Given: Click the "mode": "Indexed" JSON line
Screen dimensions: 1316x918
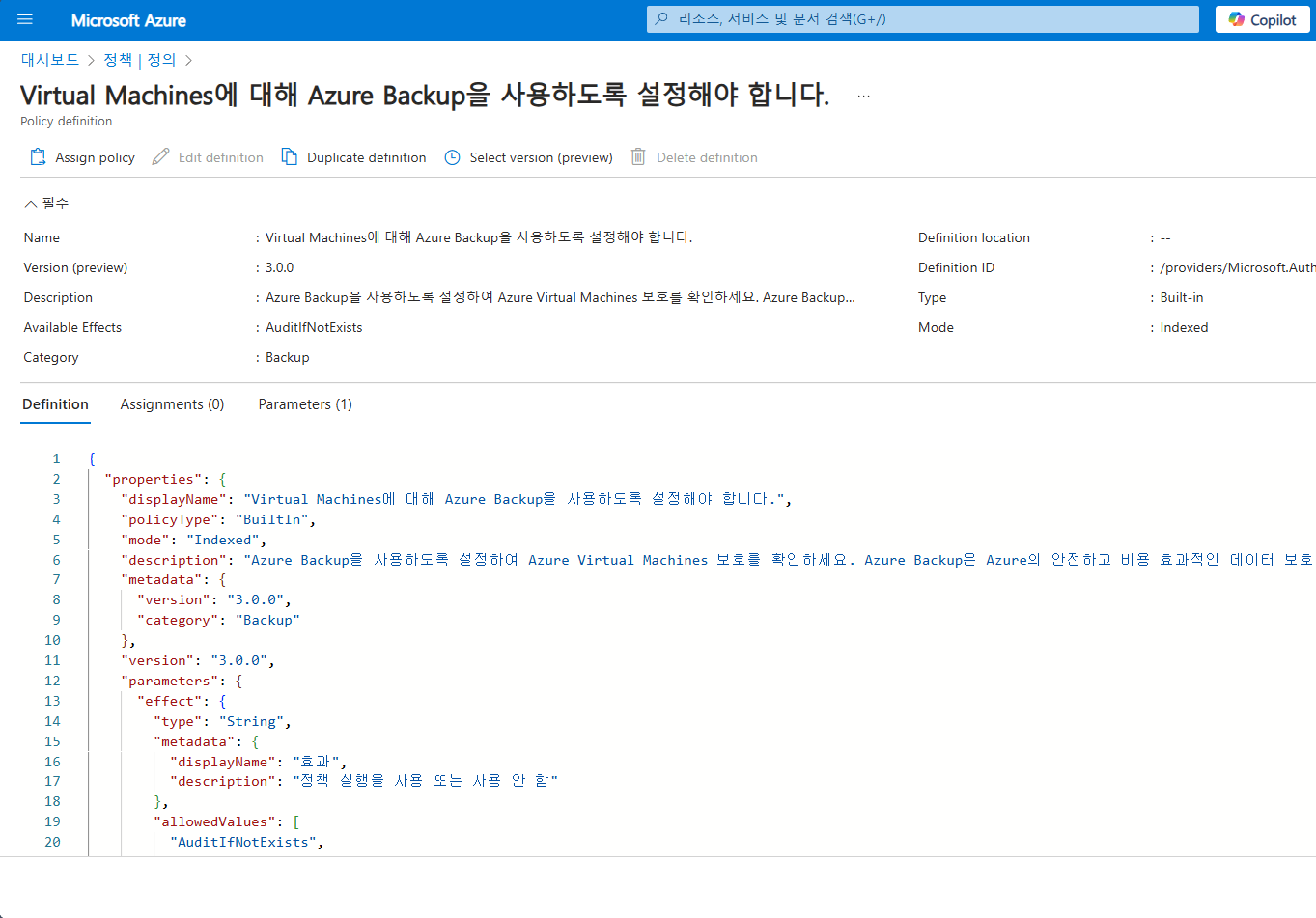Looking at the screenshot, I should coord(193,540).
